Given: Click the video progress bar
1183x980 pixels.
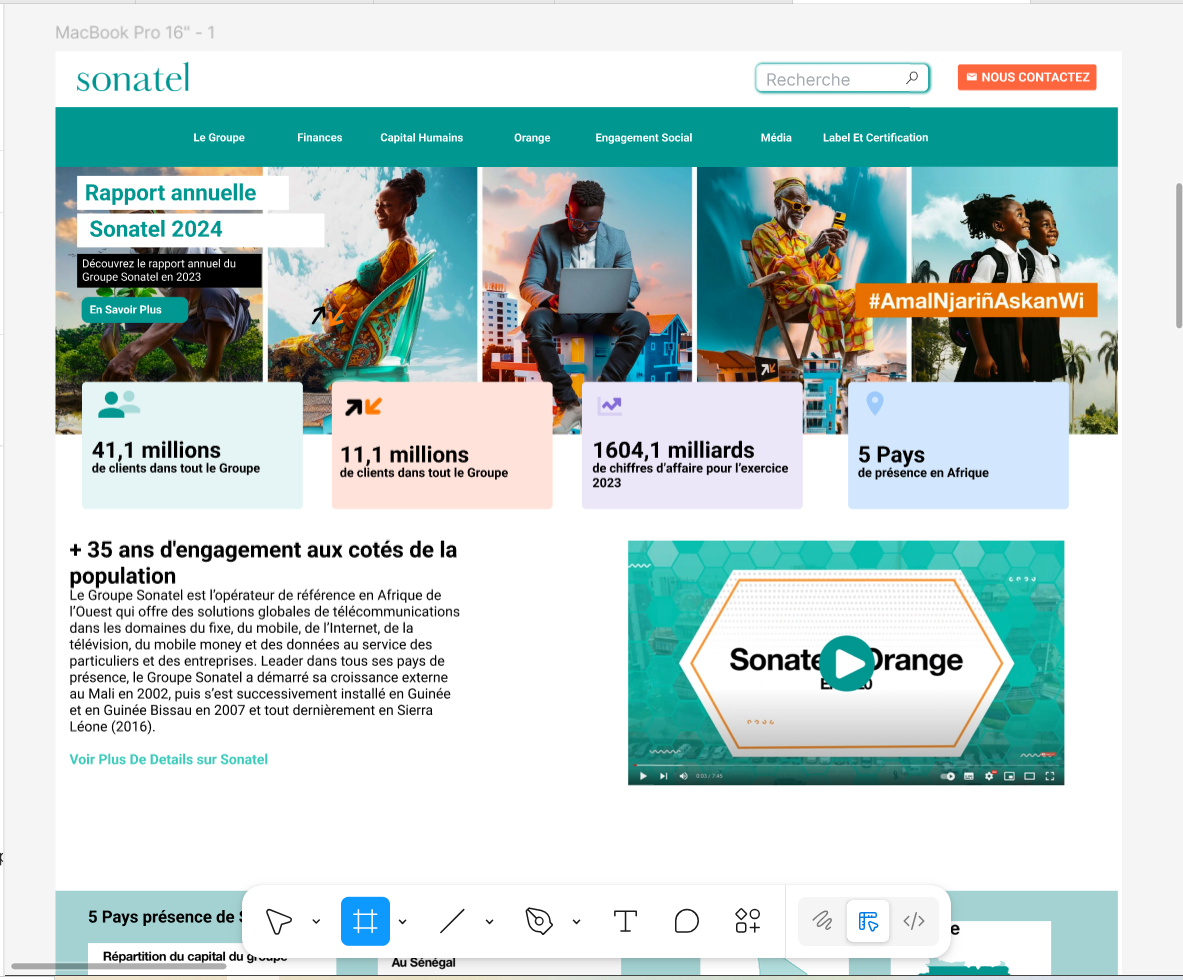Looking at the screenshot, I should (x=846, y=766).
